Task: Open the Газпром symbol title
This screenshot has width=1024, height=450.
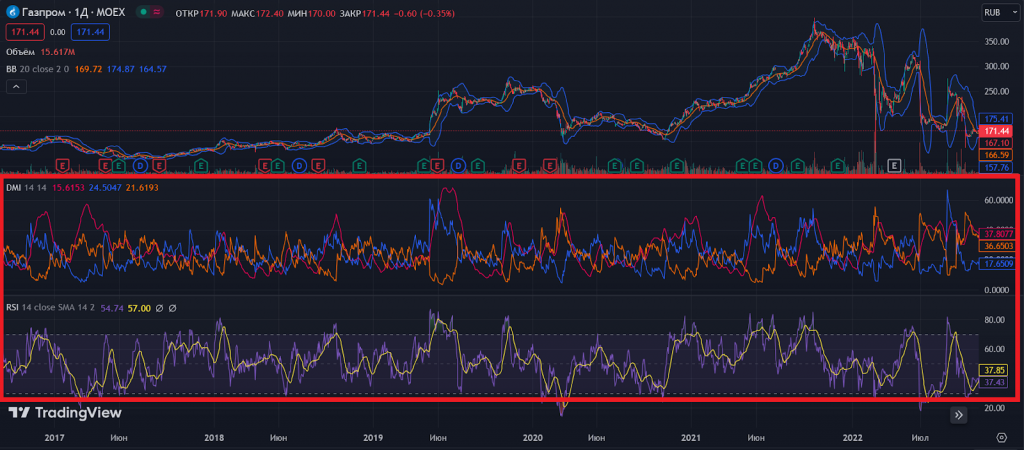Action: click(x=44, y=13)
